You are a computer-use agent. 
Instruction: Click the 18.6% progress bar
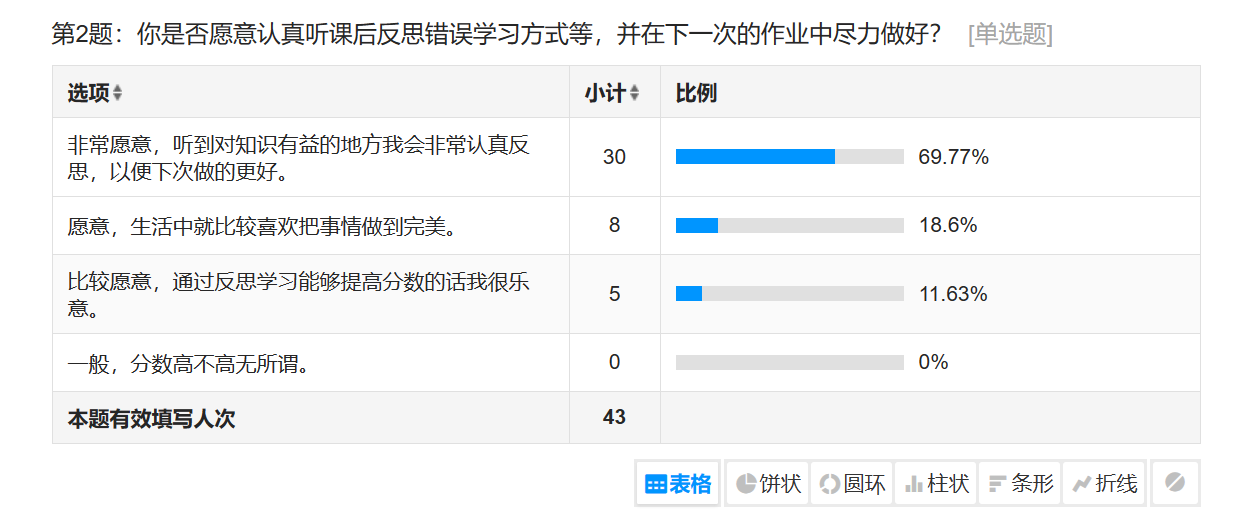click(789, 226)
